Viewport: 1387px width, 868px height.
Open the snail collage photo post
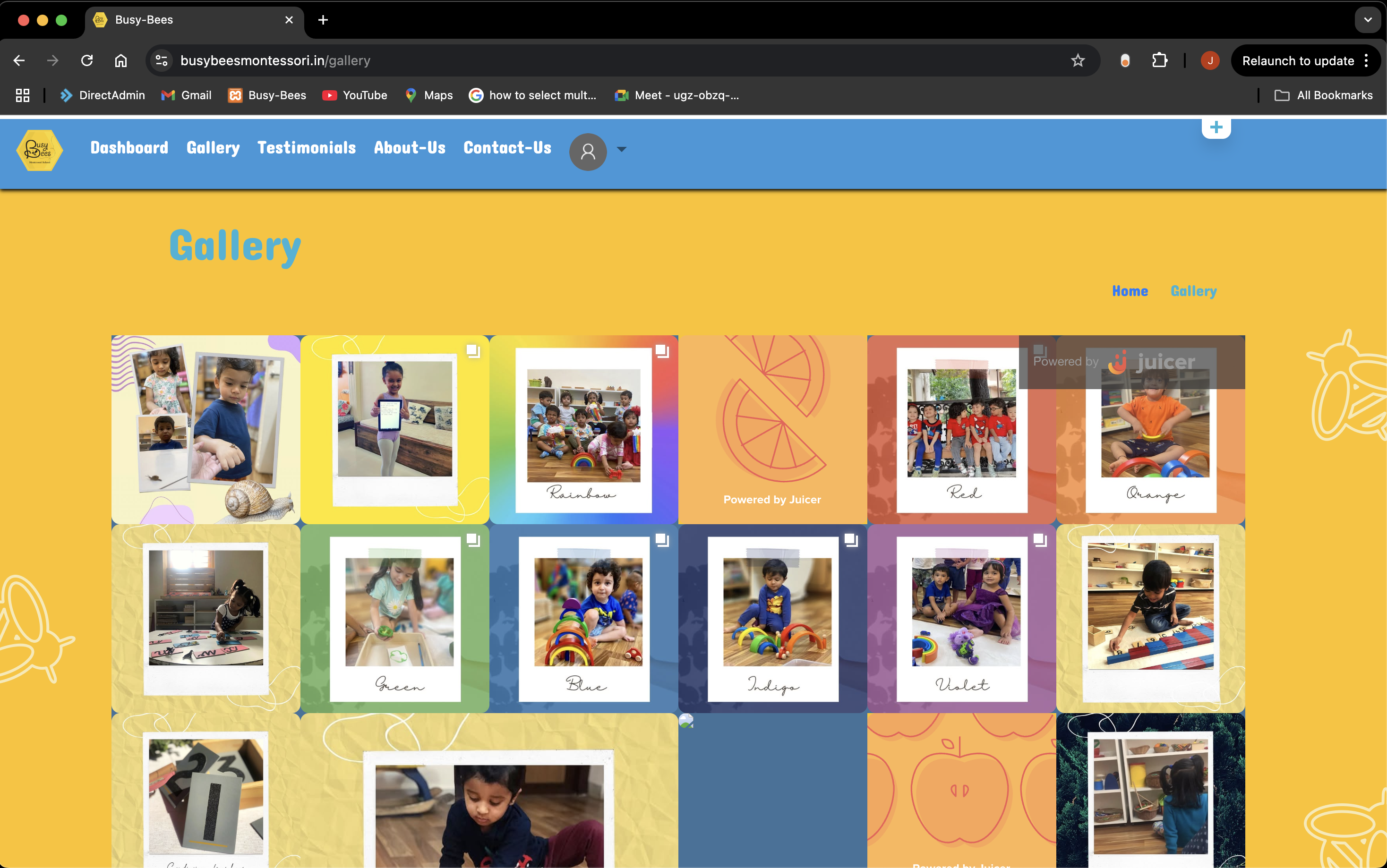205,429
